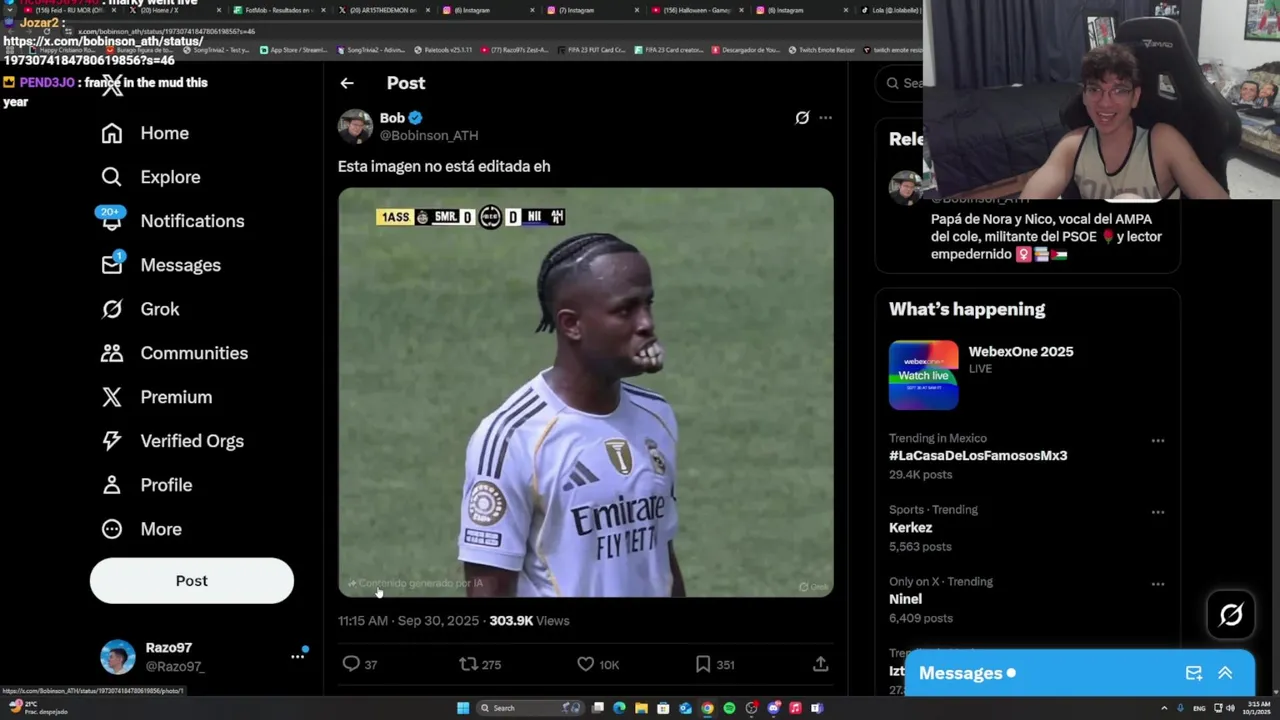Viewport: 1280px width, 720px height.
Task: Open Notifications with the 20+ badge
Action: tap(172, 221)
